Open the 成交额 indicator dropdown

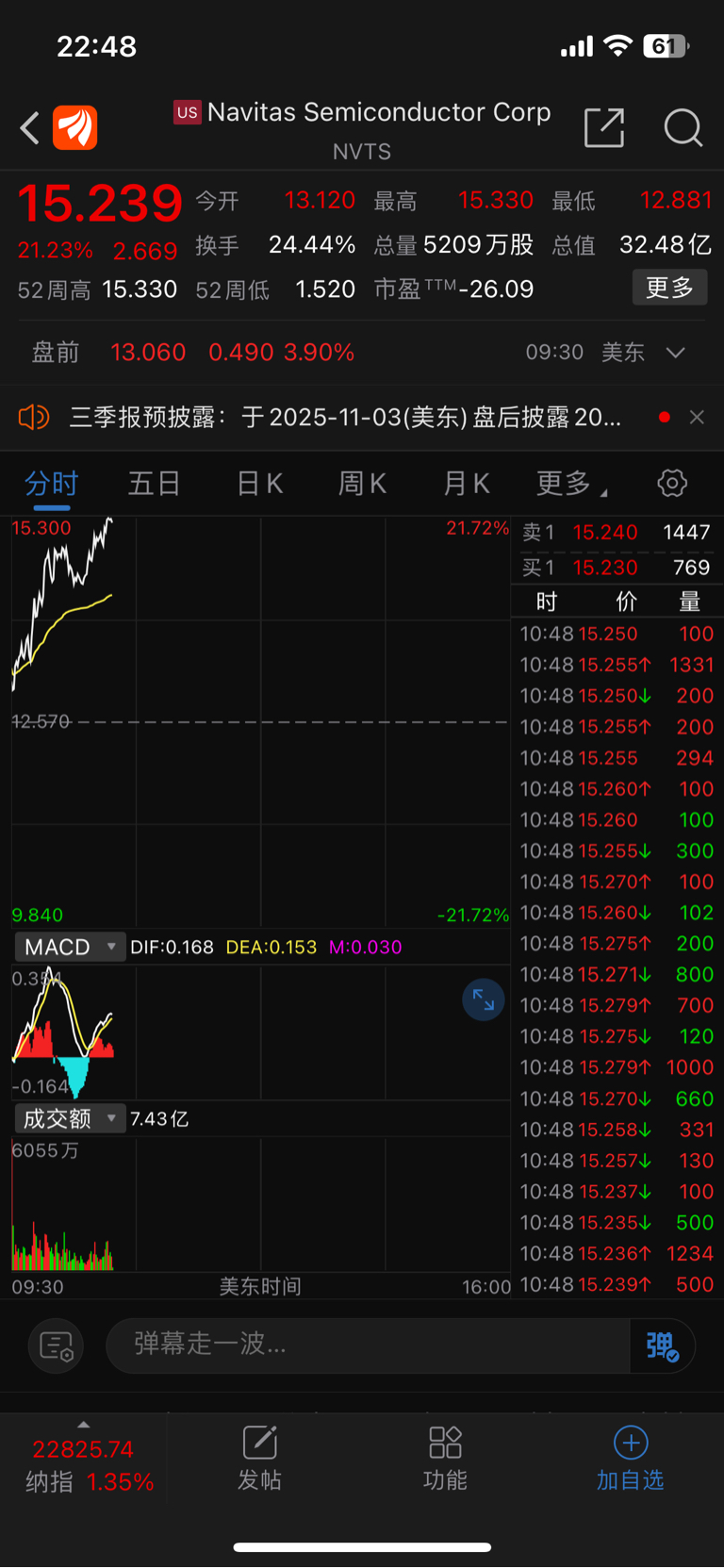pyautogui.click(x=70, y=1118)
